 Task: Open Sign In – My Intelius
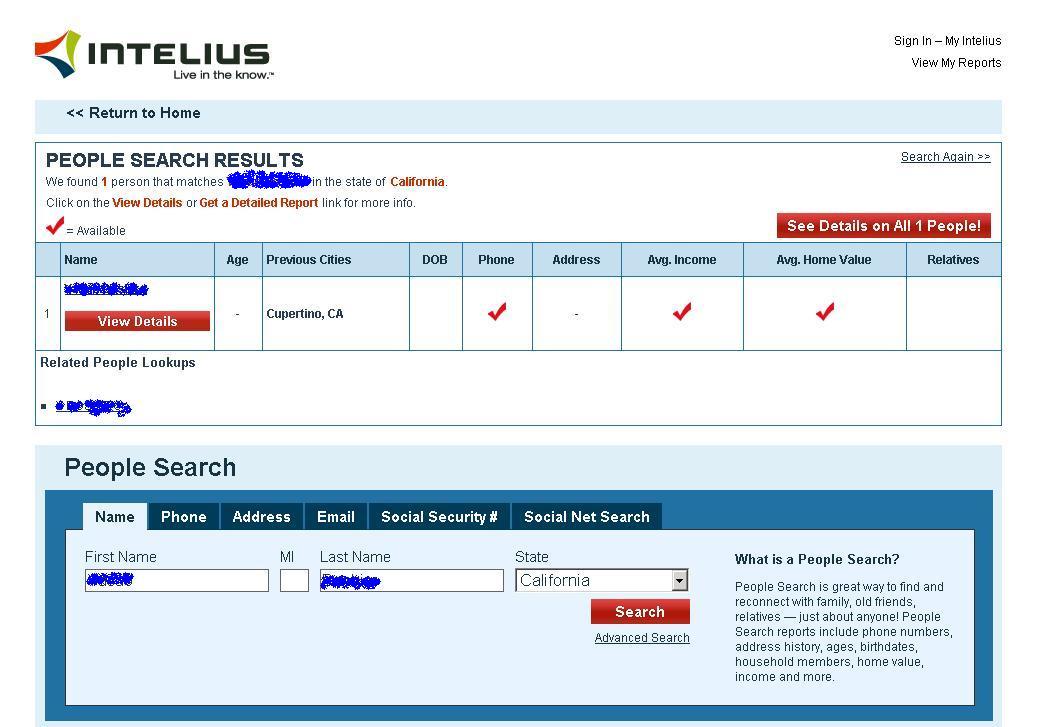pyautogui.click(x=947, y=41)
